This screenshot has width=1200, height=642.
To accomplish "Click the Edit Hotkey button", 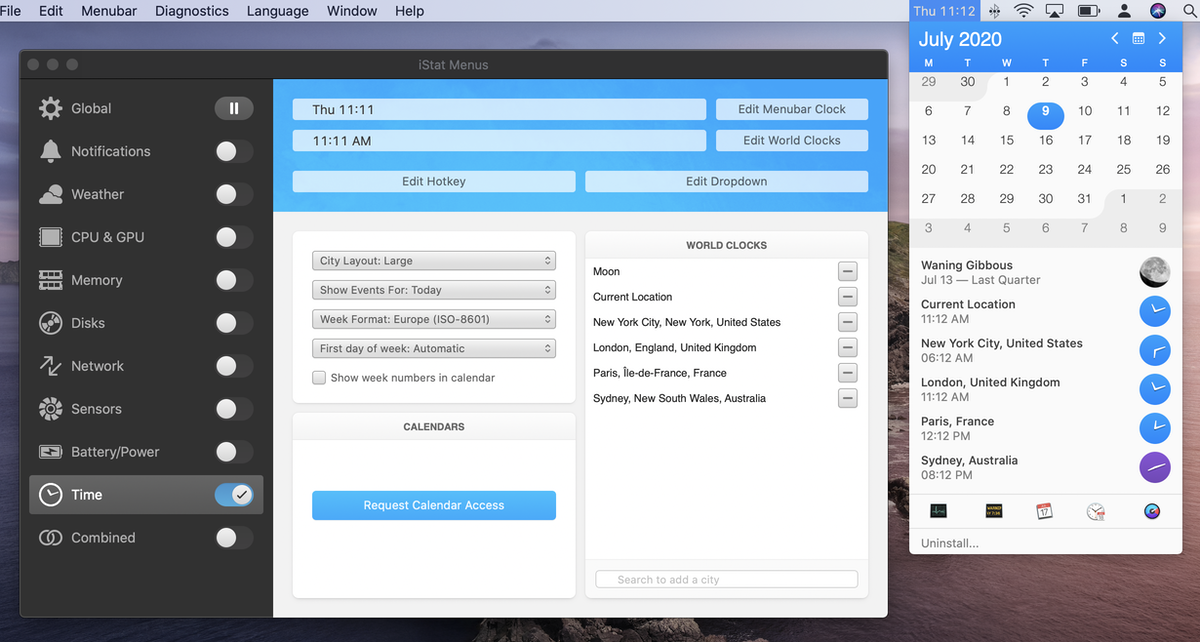I will [x=434, y=181].
